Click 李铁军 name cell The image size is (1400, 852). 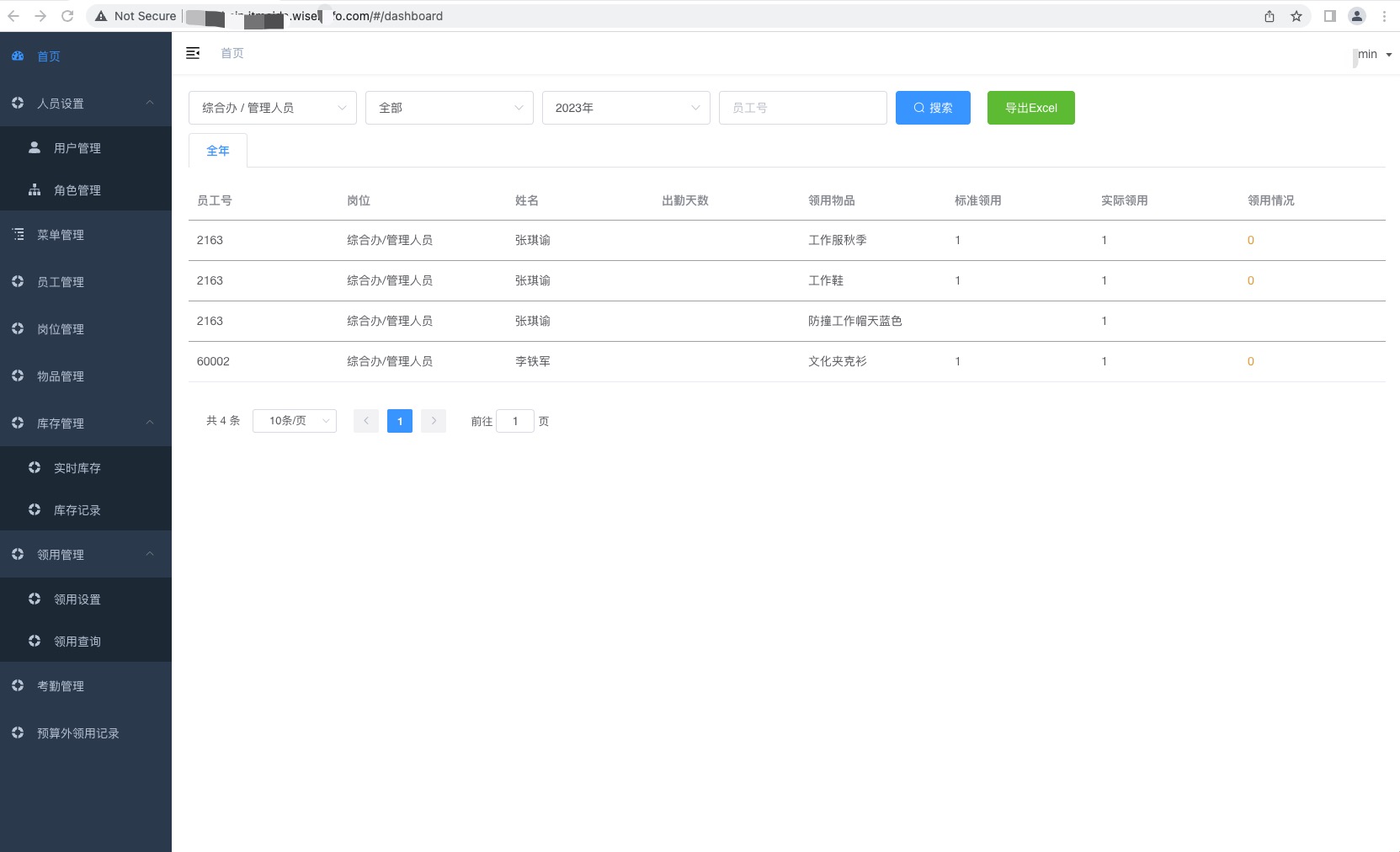533,361
